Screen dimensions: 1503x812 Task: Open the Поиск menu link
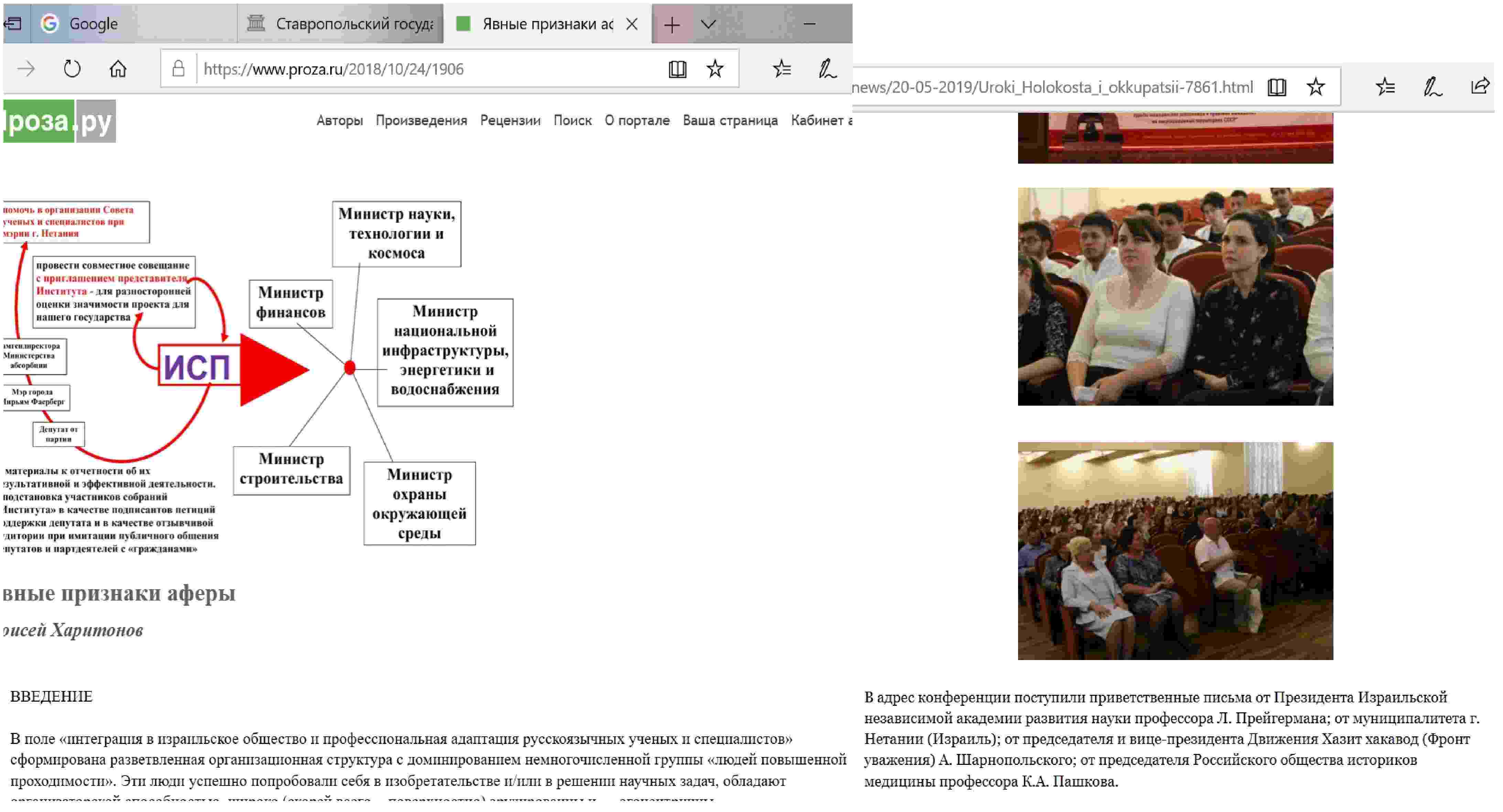(572, 120)
